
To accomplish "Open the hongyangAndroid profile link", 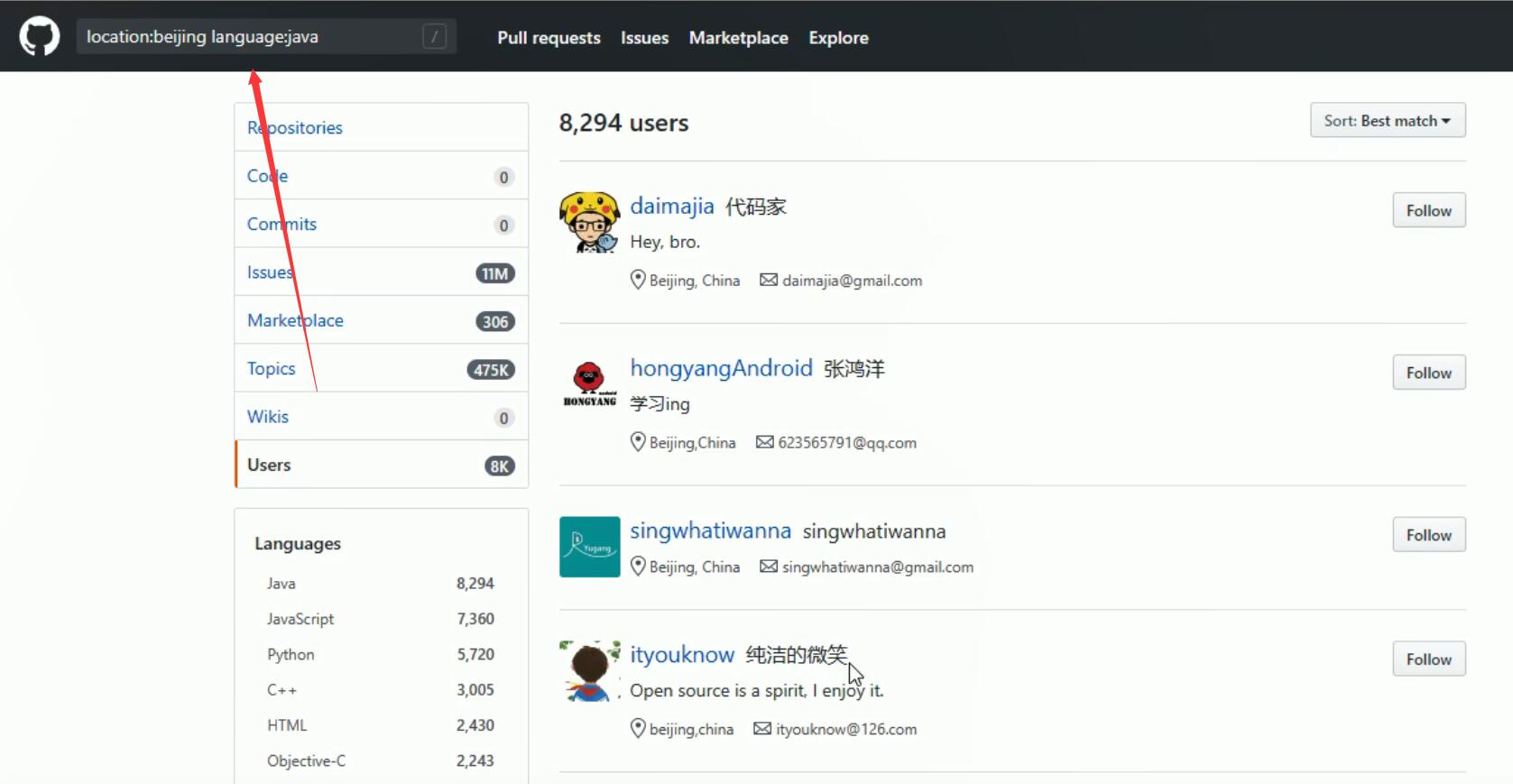I will 721,368.
